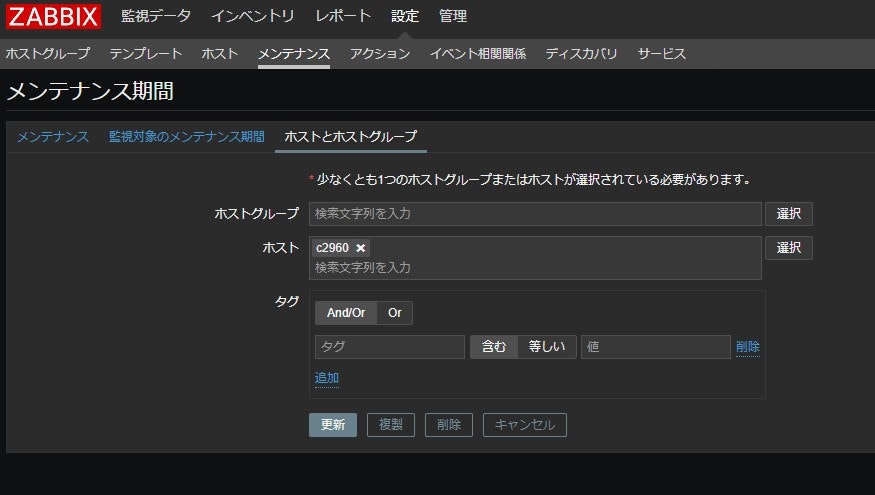The width and height of the screenshot is (875, 495).
Task: Select the ホストとホストグループ tab
Action: click(350, 137)
